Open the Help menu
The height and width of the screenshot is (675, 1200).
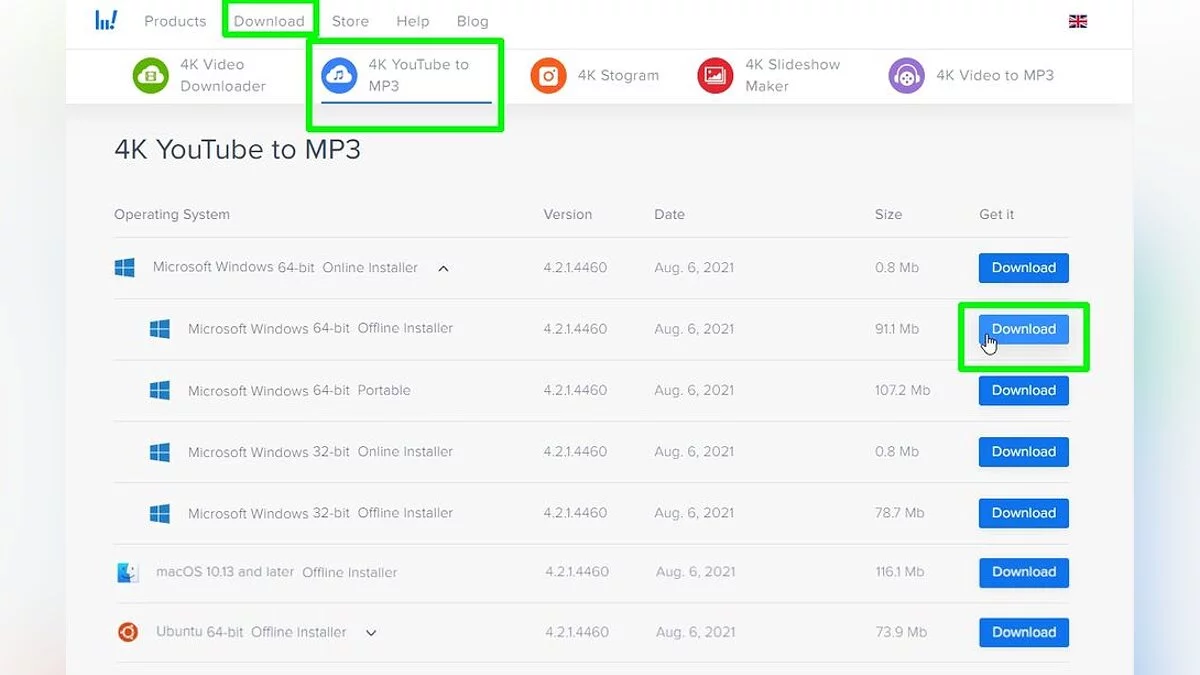412,21
